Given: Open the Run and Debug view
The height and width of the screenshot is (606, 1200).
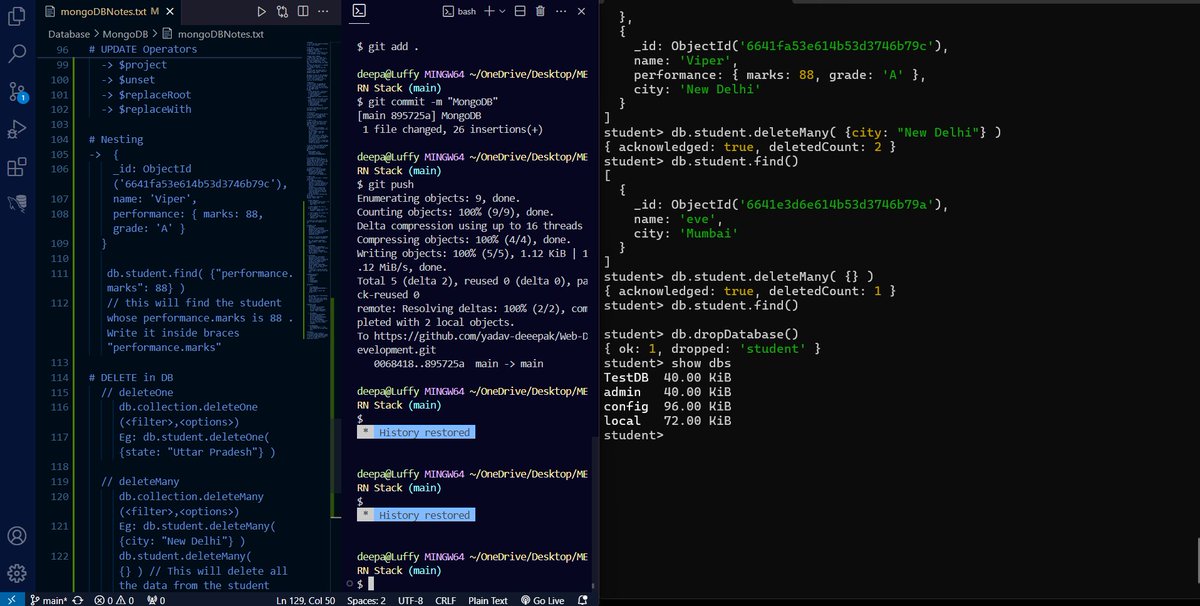Looking at the screenshot, I should pyautogui.click(x=17, y=129).
